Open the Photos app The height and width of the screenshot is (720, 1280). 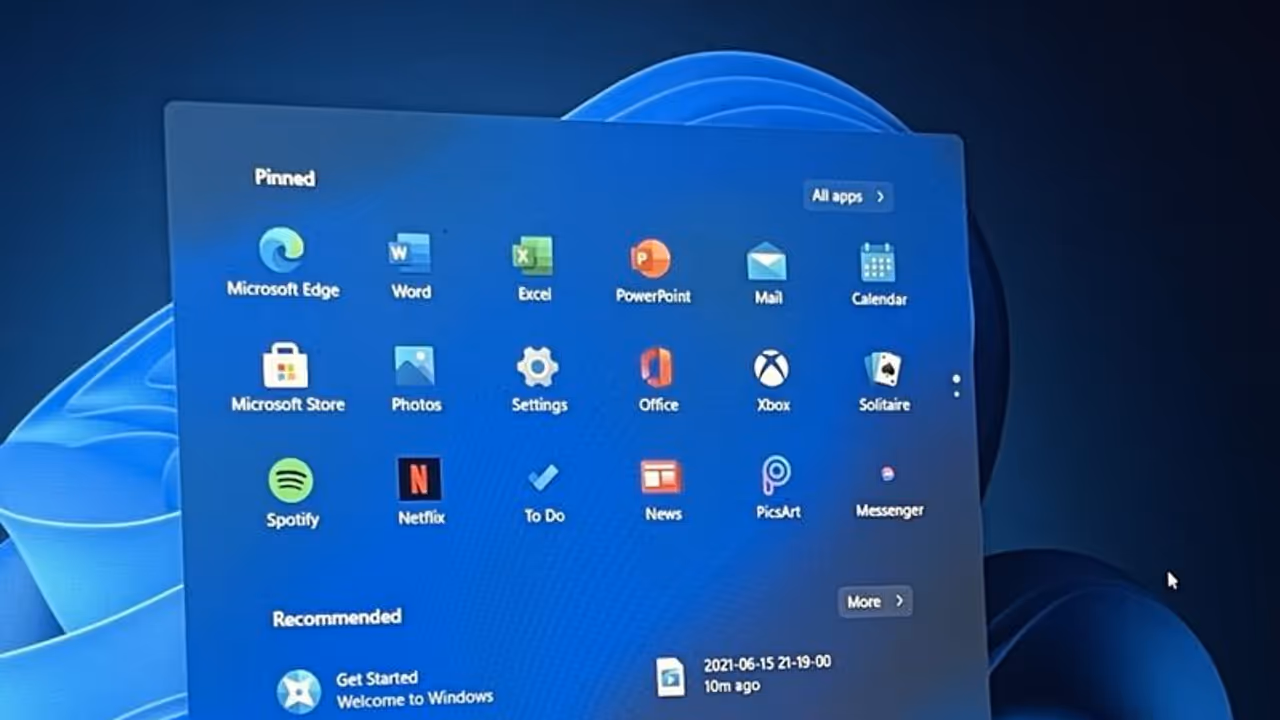[x=415, y=368]
